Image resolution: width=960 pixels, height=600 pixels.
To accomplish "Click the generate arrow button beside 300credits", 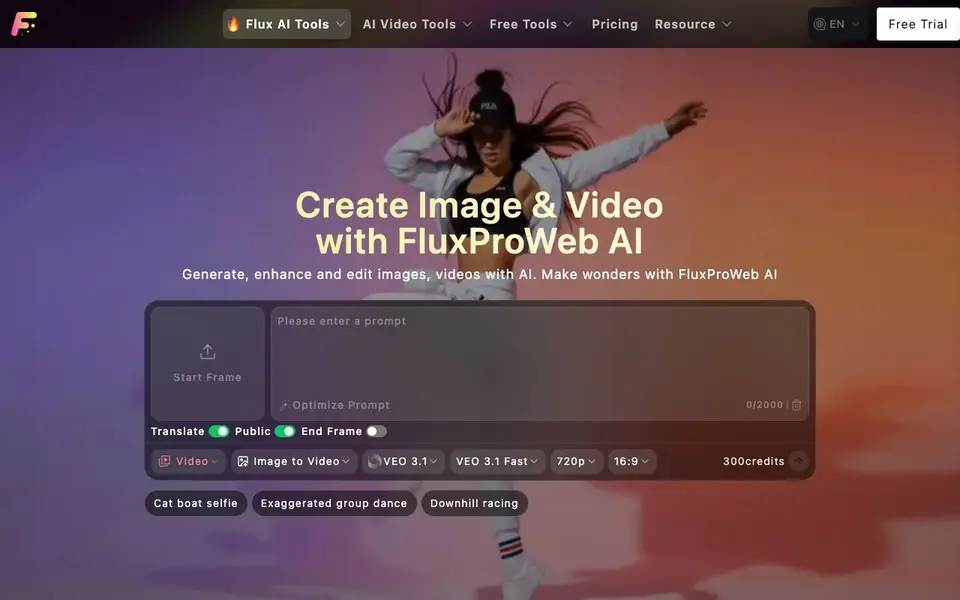I will coord(798,461).
